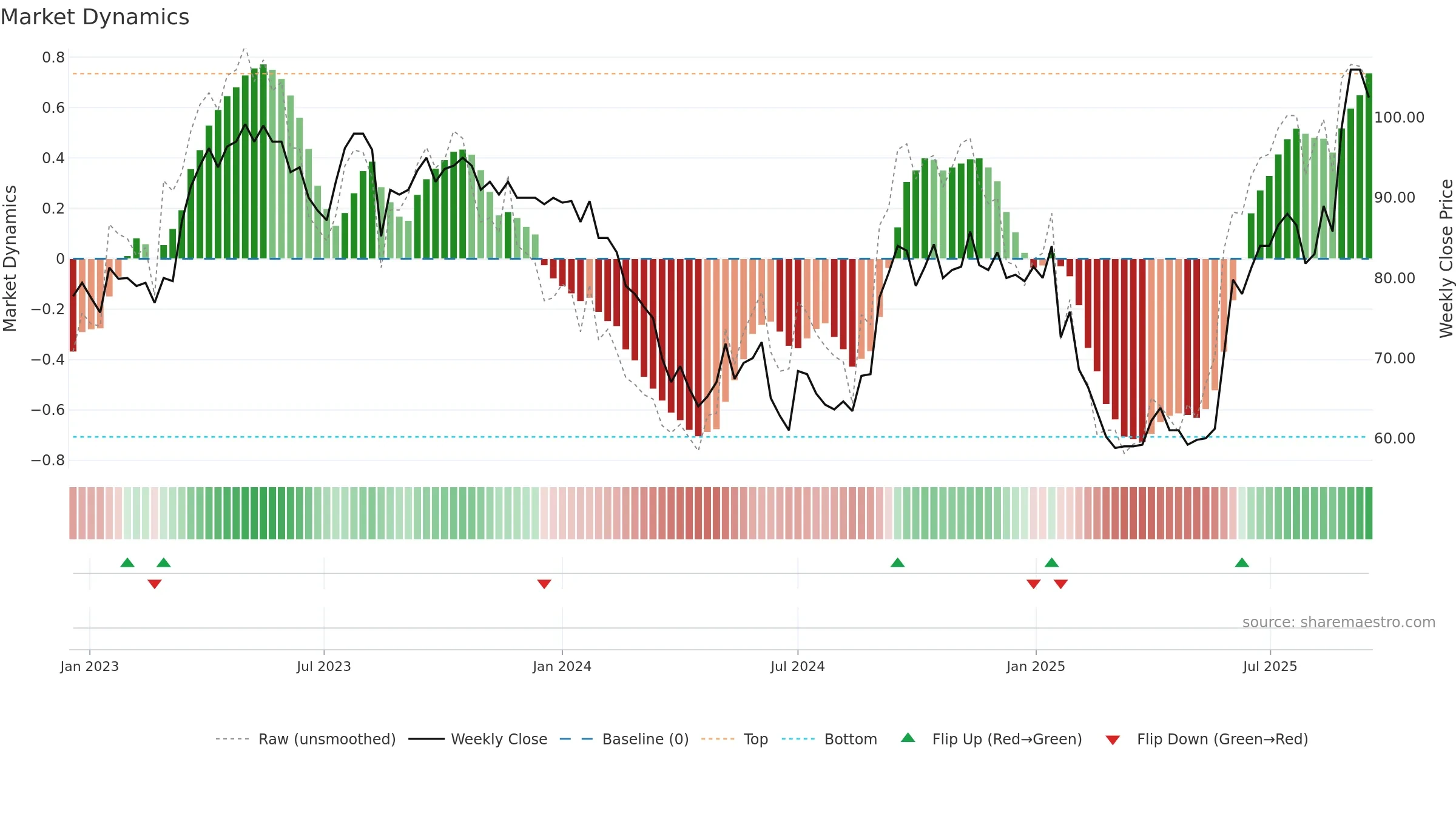This screenshot has height=819, width=1456.
Task: Click the Jan 2025 axis label
Action: click(1036, 666)
